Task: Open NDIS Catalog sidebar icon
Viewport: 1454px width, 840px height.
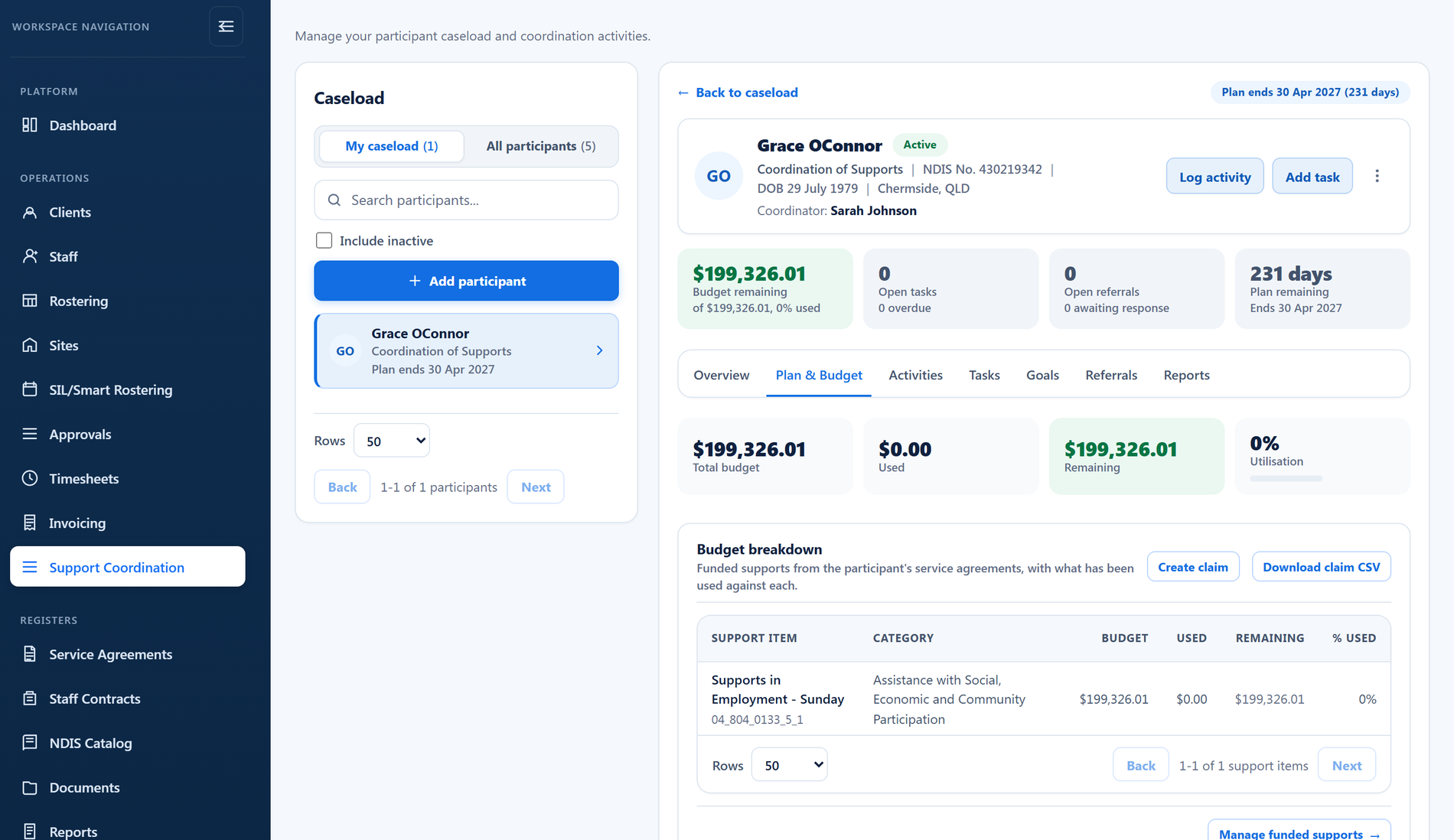Action: [30, 743]
